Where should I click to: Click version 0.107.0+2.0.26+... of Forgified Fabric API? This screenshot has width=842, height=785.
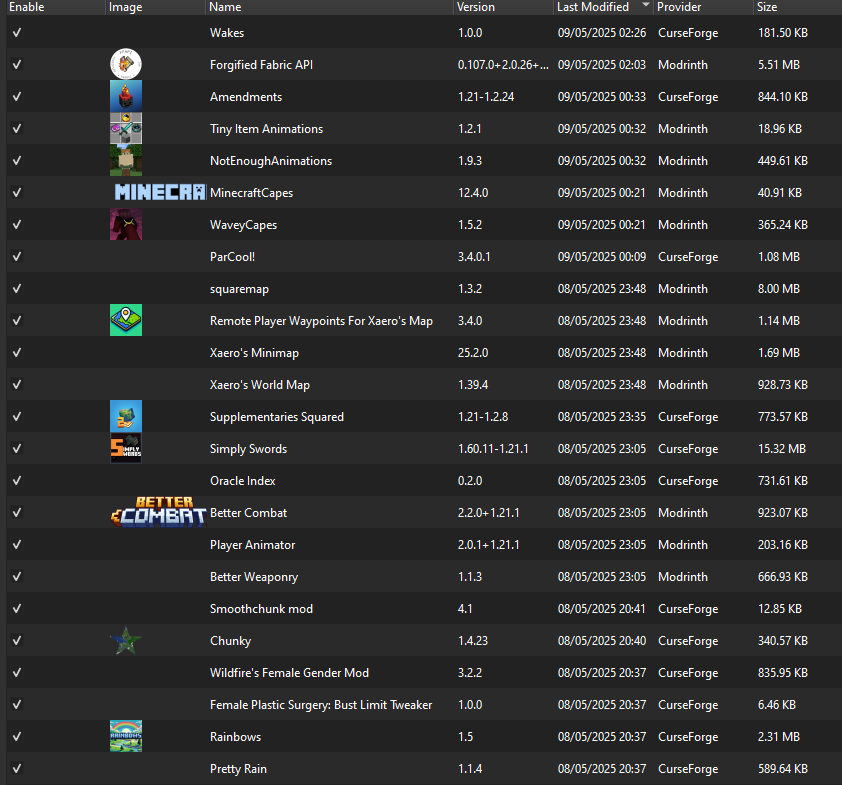pos(503,65)
